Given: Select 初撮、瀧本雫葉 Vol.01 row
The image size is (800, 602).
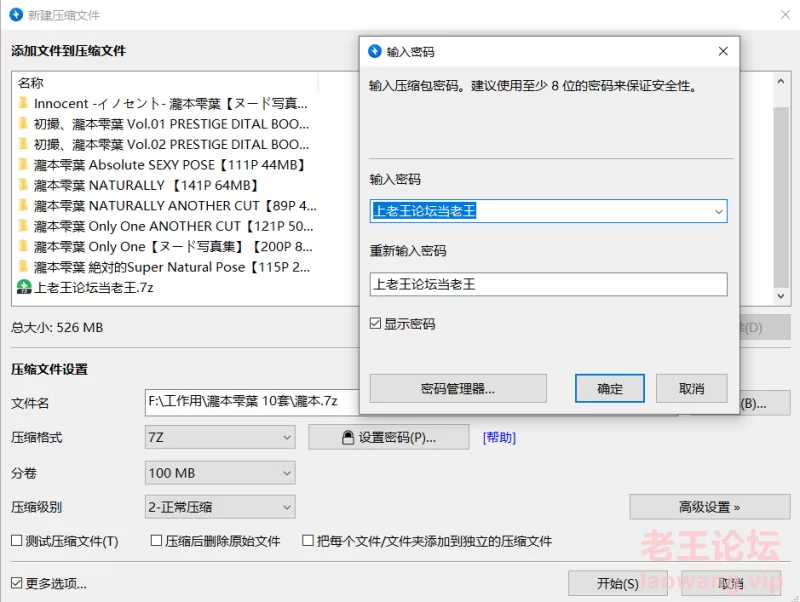Looking at the screenshot, I should [x=164, y=123].
